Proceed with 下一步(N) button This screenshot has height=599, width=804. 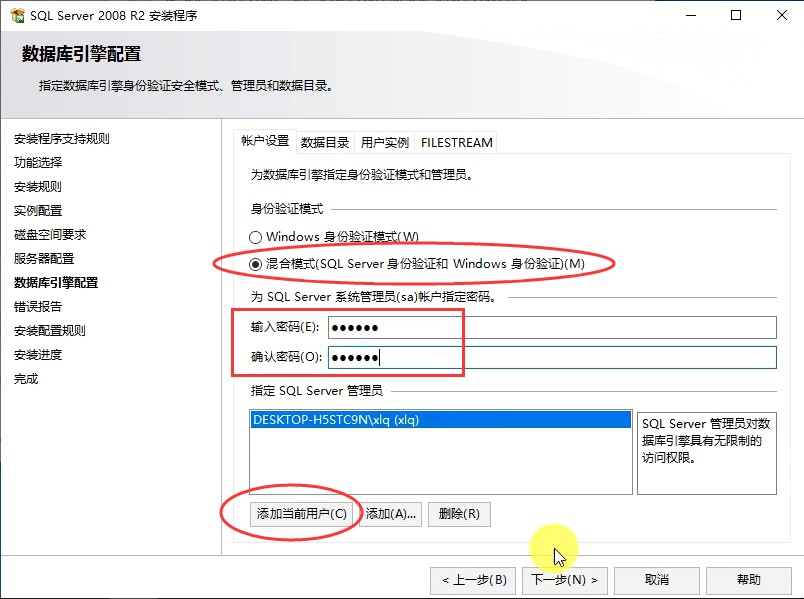pyautogui.click(x=565, y=580)
